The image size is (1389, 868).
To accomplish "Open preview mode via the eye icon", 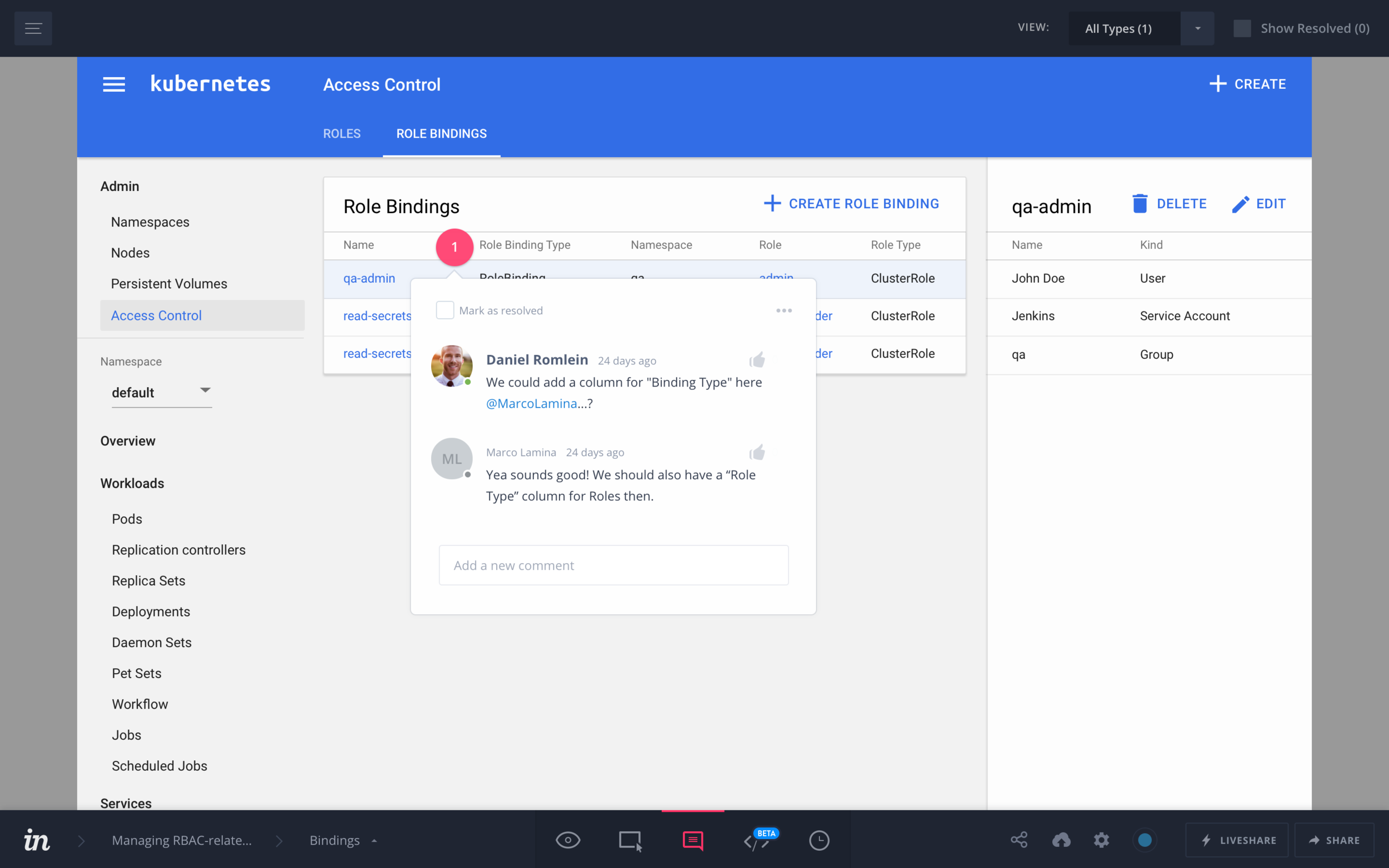I will pos(568,839).
